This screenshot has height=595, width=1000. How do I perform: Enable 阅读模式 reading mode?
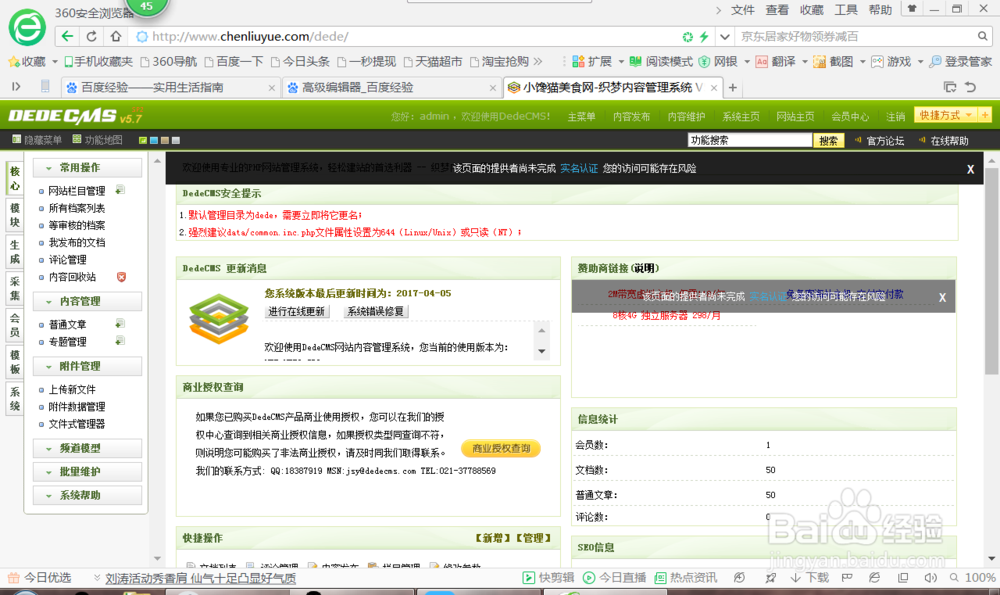click(x=661, y=61)
